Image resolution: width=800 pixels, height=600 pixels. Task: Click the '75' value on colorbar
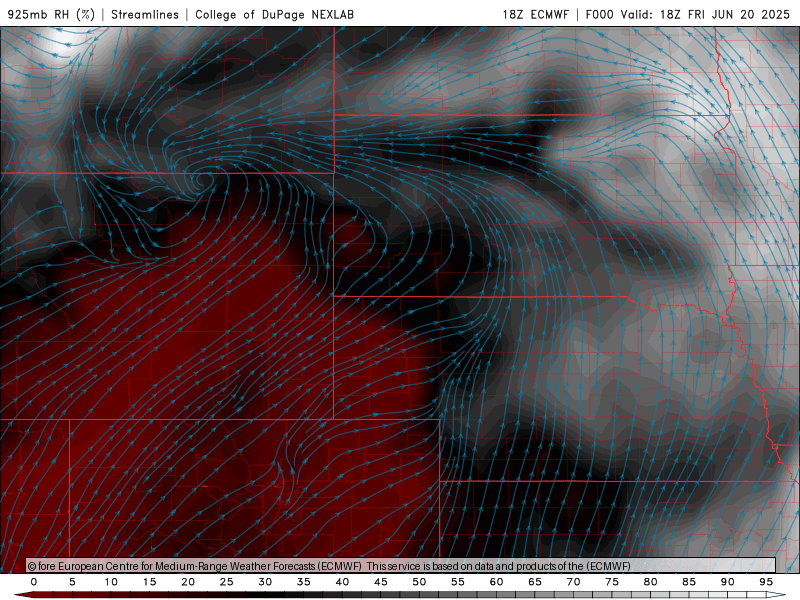[x=612, y=582]
